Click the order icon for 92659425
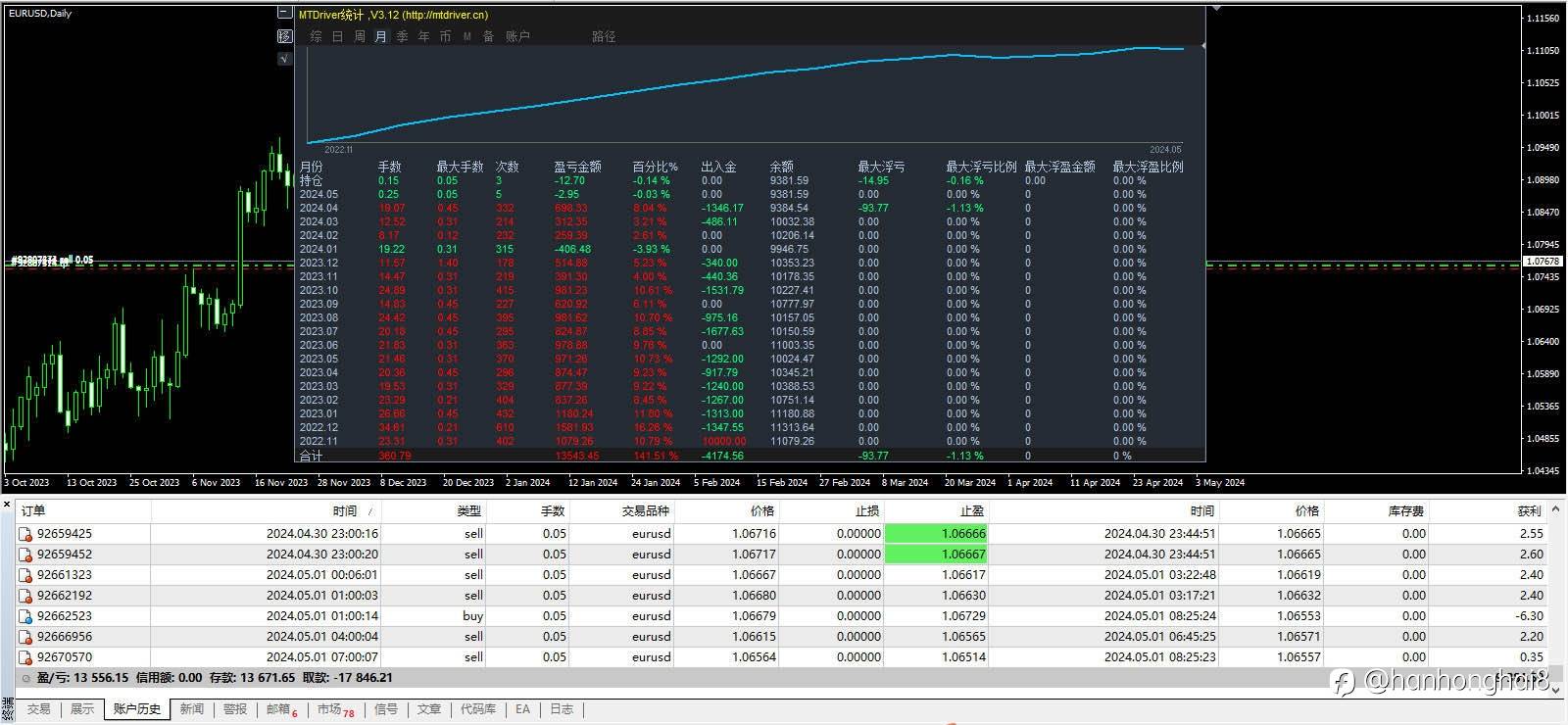Image resolution: width=1568 pixels, height=725 pixels. [x=26, y=534]
